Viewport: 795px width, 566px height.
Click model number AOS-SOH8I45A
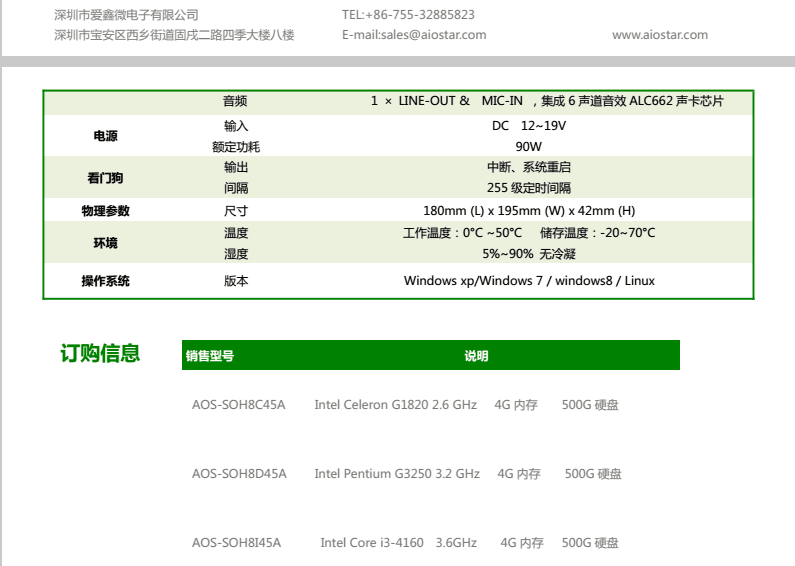[x=236, y=543]
